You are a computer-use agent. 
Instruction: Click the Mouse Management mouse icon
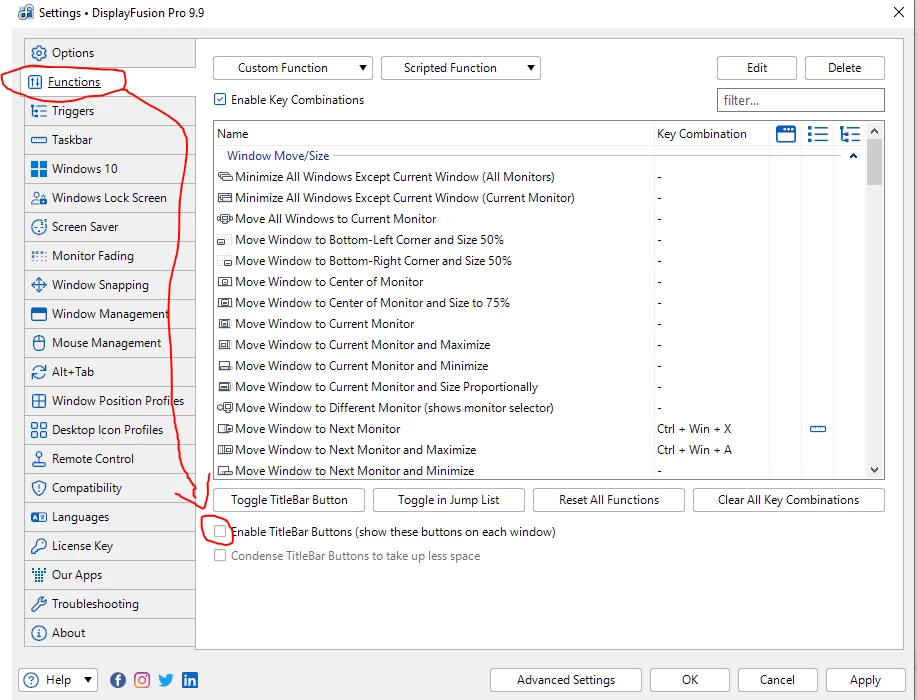39,343
